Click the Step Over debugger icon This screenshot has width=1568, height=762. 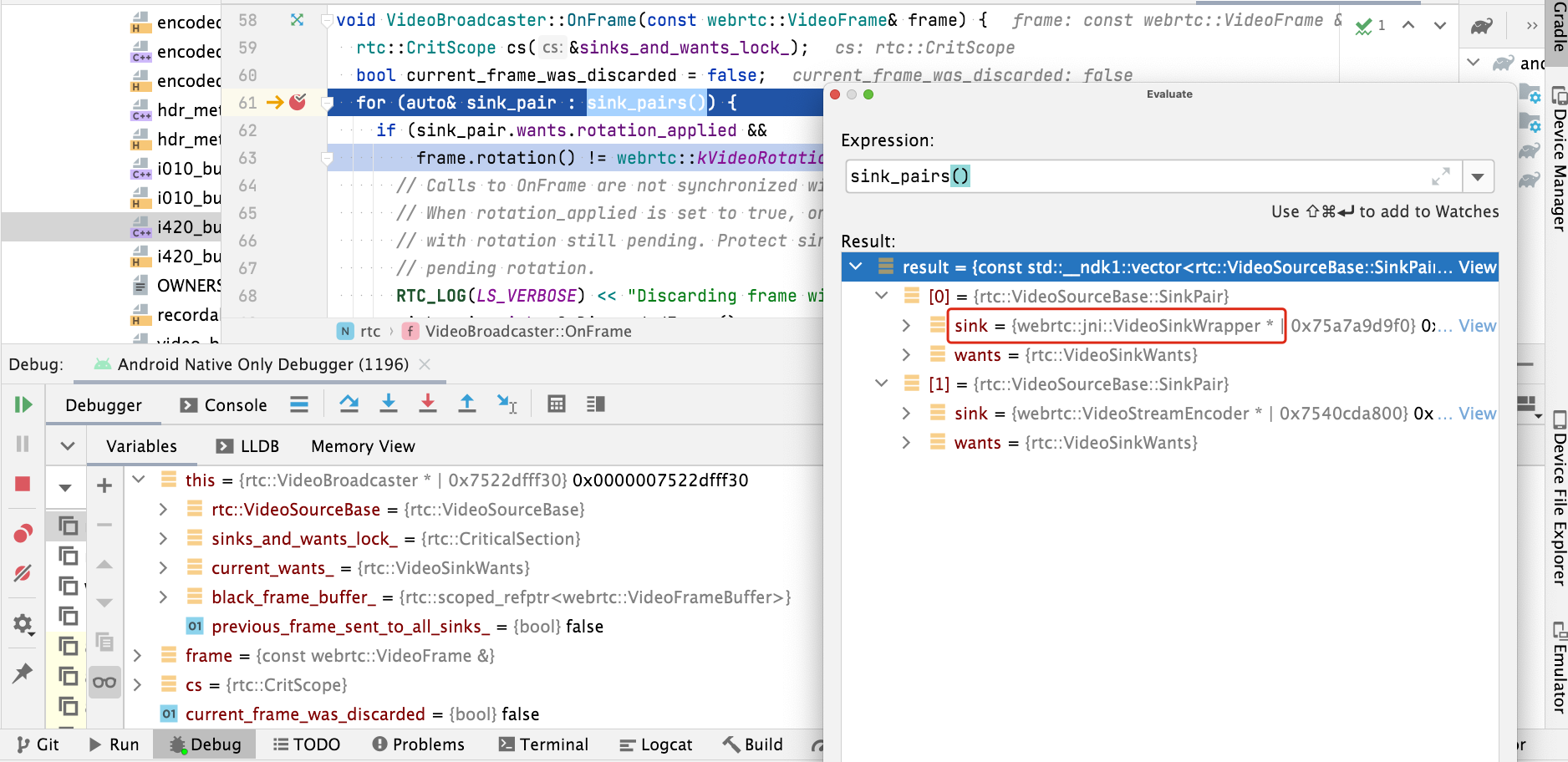click(349, 404)
